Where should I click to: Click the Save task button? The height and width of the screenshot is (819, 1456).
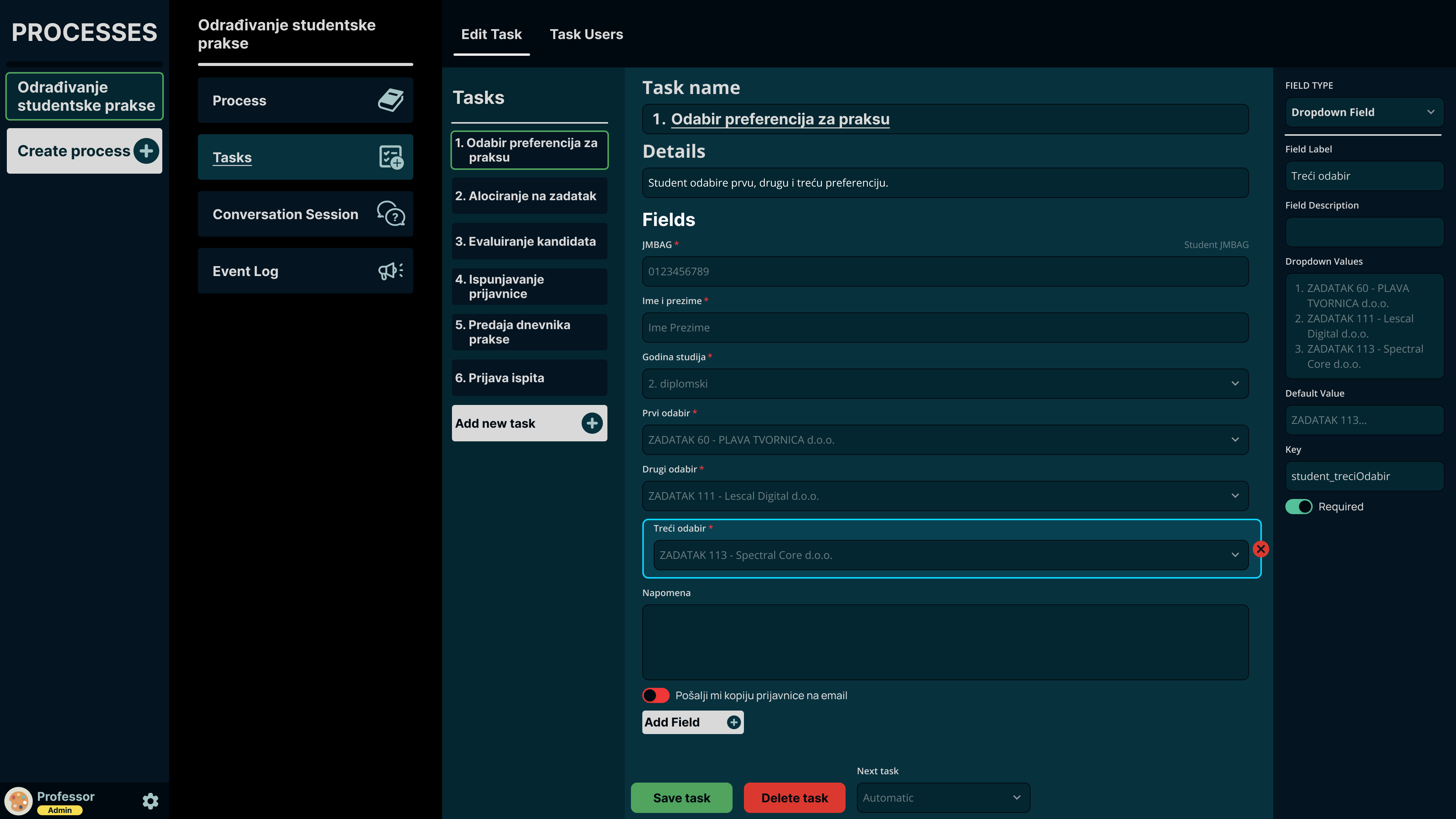[x=681, y=797]
